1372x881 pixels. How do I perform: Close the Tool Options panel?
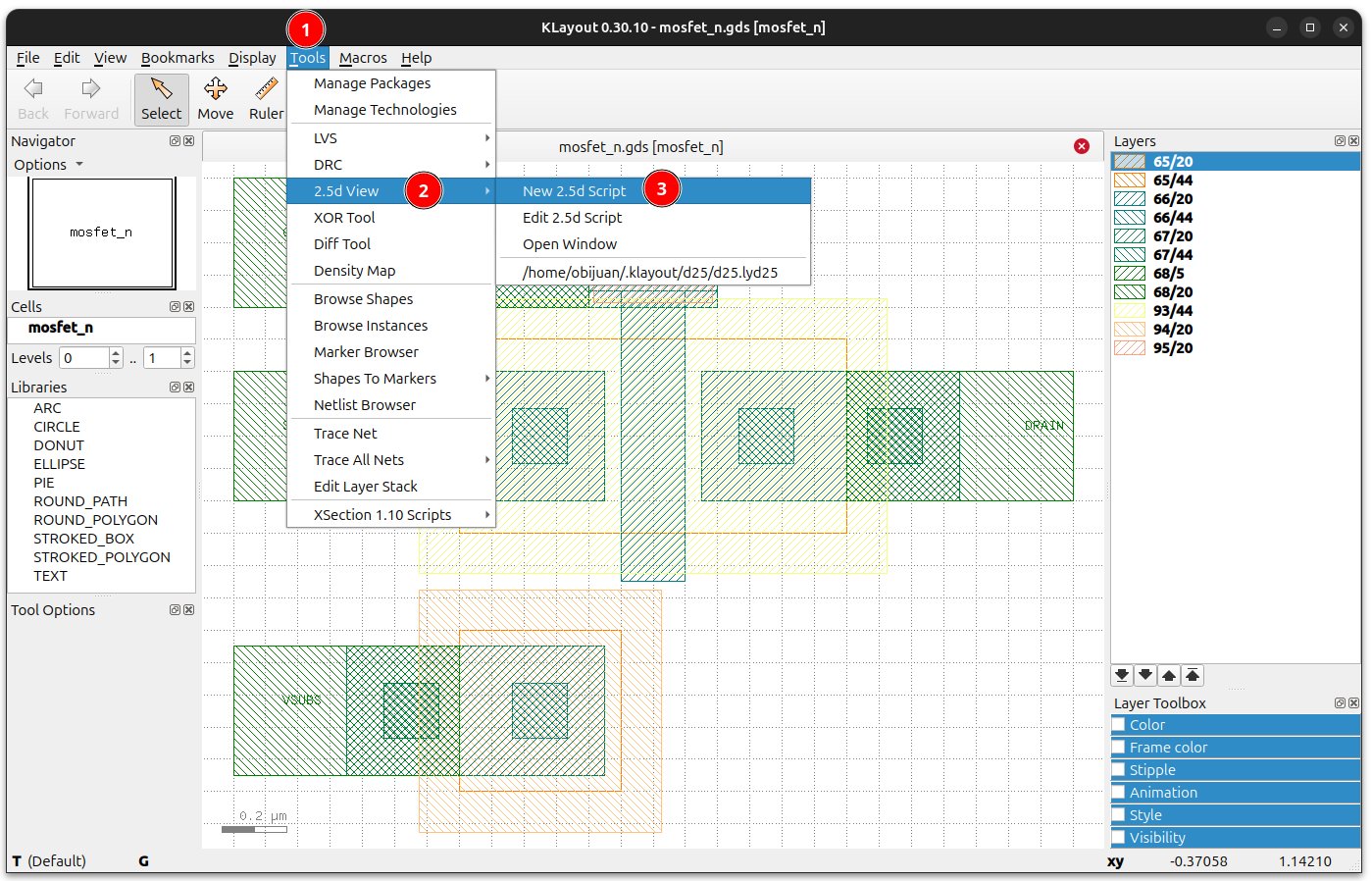coord(189,610)
